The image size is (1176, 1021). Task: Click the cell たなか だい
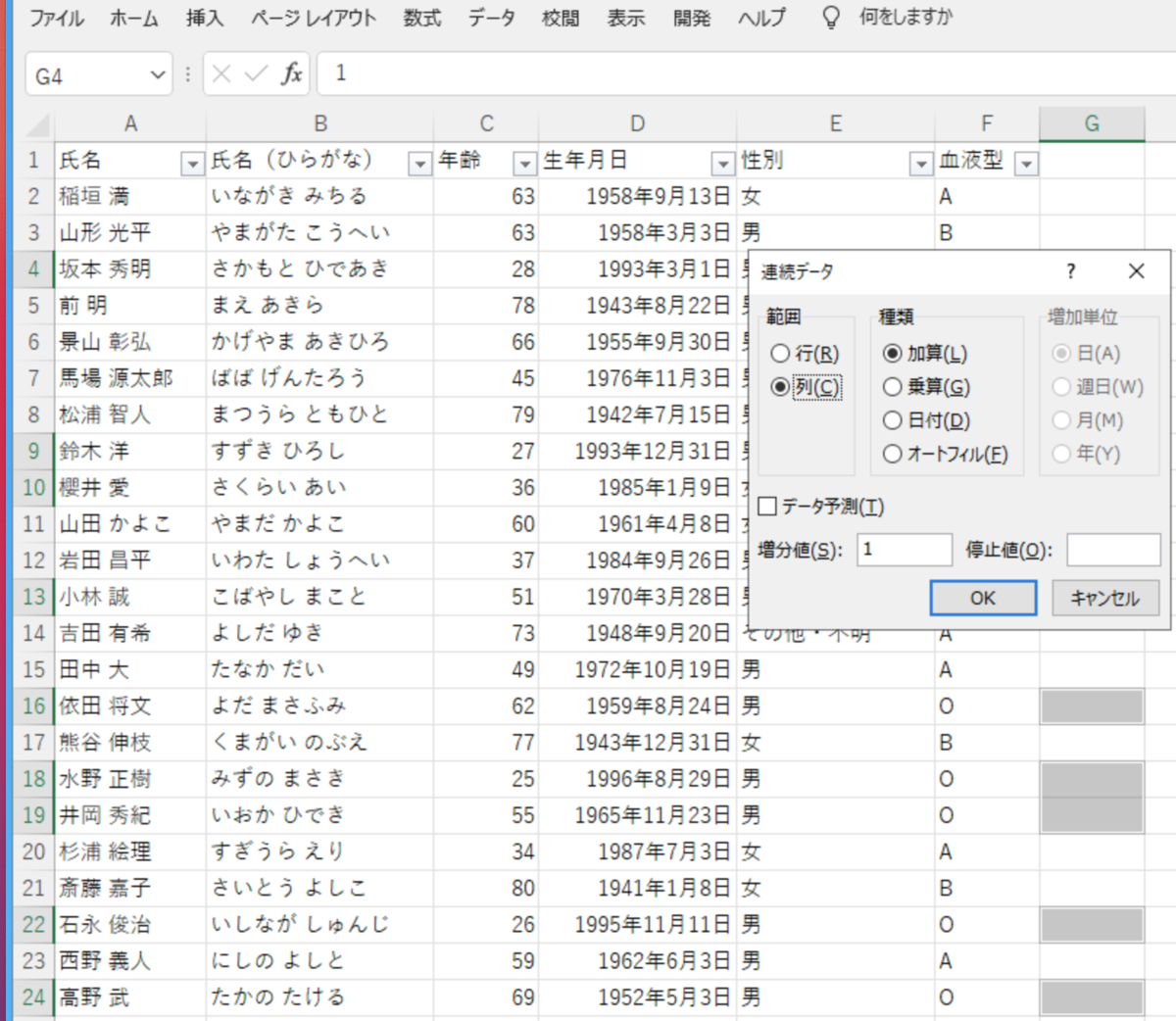tap(319, 670)
